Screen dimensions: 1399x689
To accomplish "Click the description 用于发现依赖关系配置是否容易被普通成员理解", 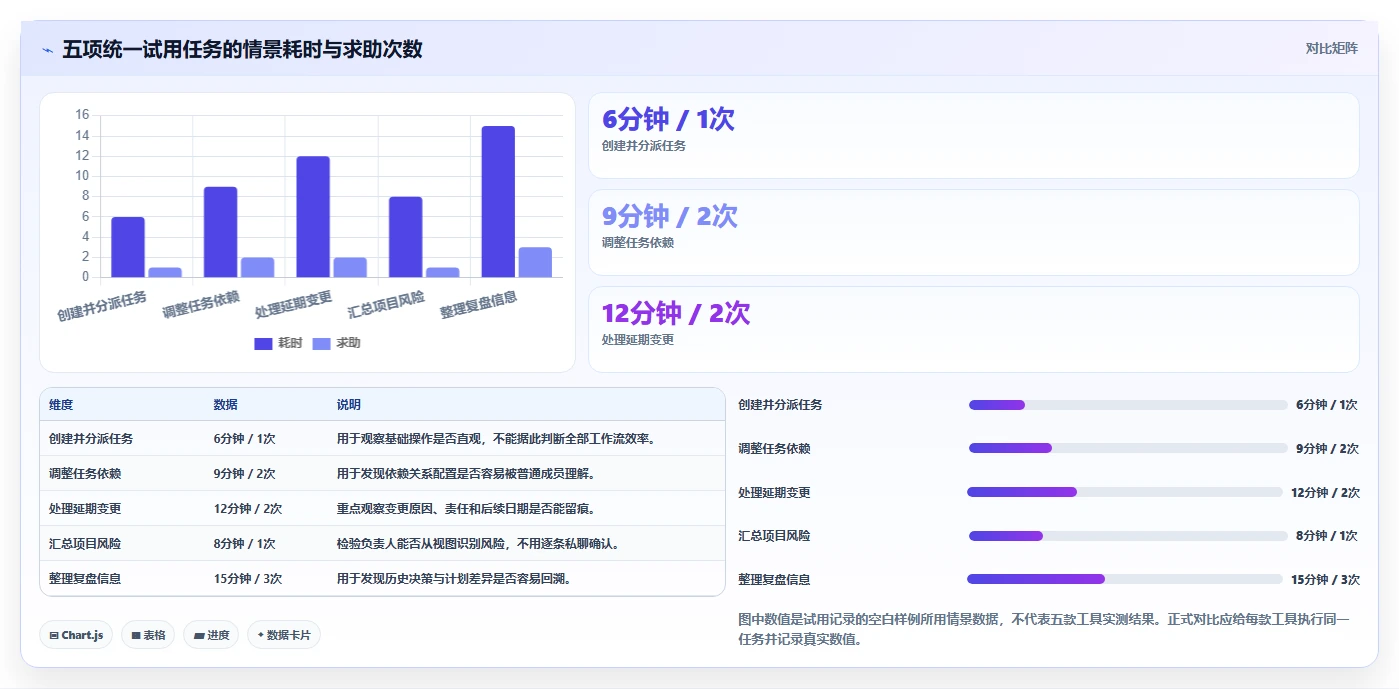I will coord(467,474).
